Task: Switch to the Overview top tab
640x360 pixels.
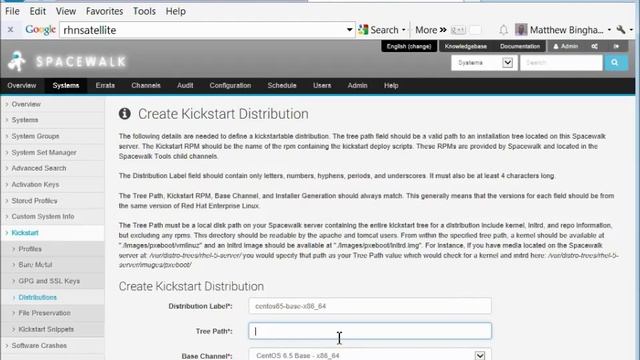Action: pyautogui.click(x=22, y=85)
